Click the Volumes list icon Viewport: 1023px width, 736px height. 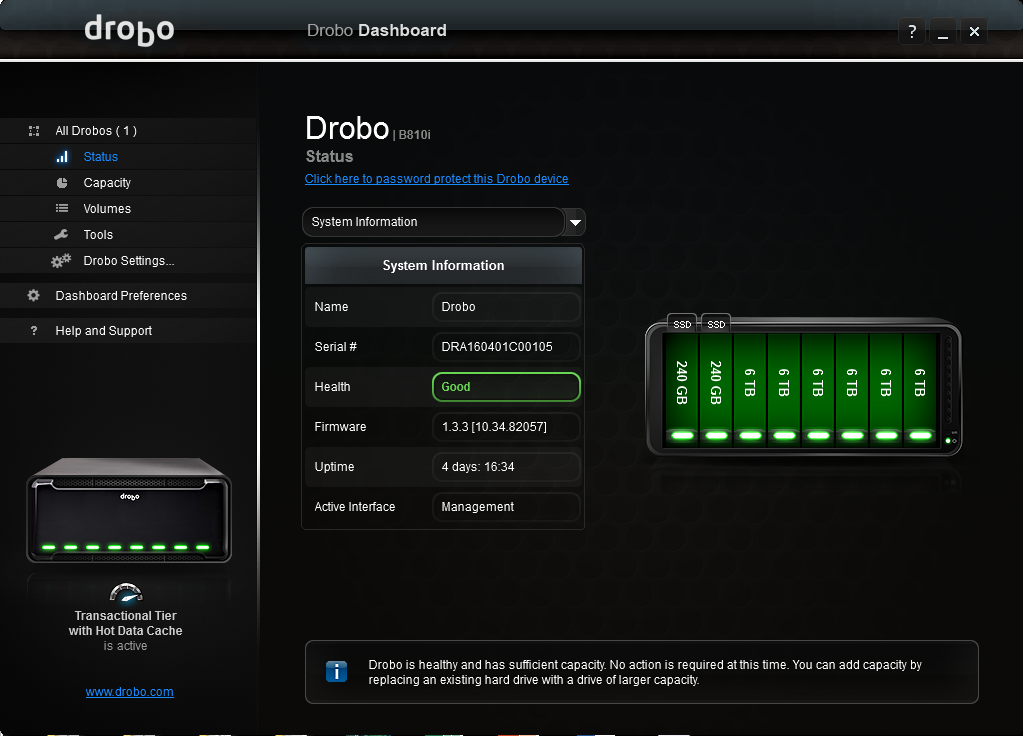click(62, 208)
